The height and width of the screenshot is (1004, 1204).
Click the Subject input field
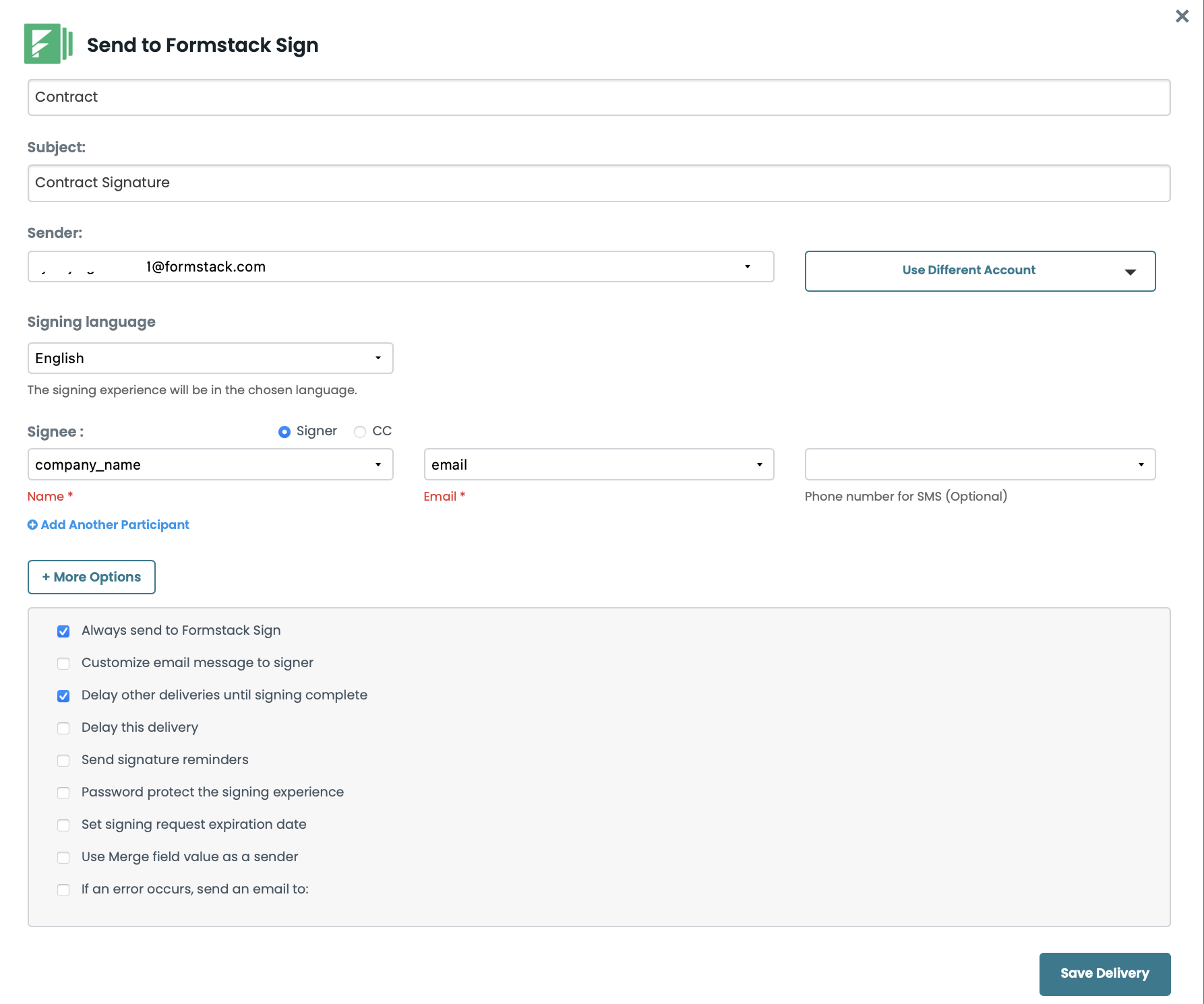point(598,183)
